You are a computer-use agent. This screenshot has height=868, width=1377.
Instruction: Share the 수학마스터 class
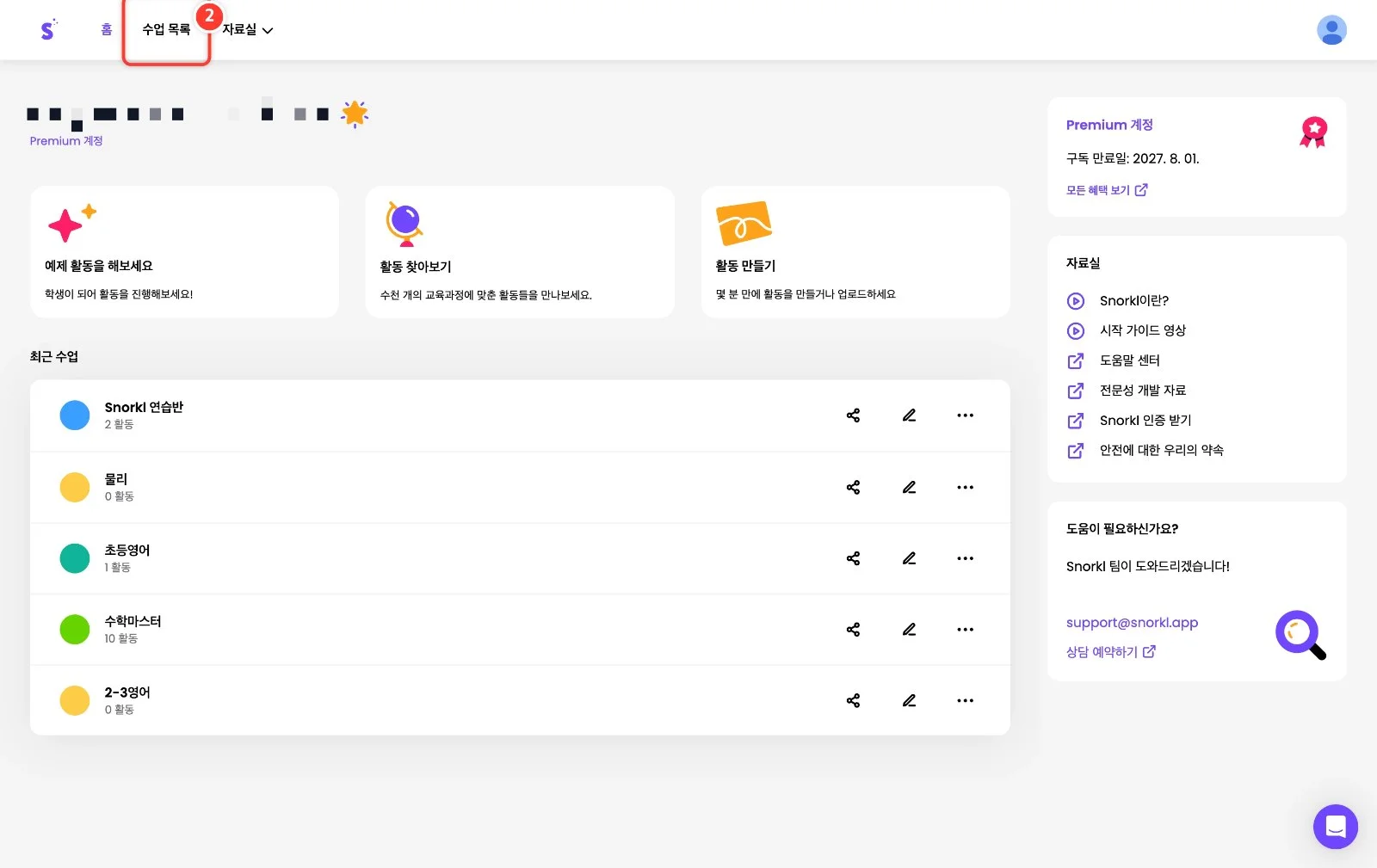pos(853,630)
